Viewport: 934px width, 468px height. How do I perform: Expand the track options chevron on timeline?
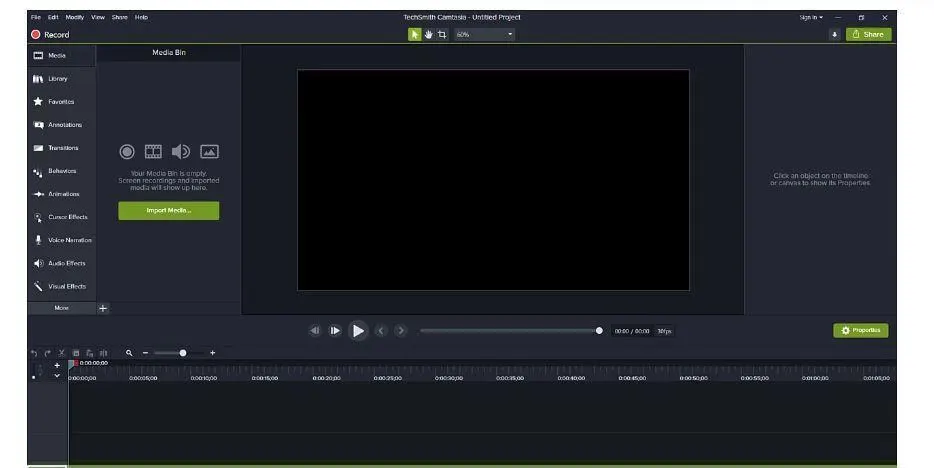coord(57,376)
